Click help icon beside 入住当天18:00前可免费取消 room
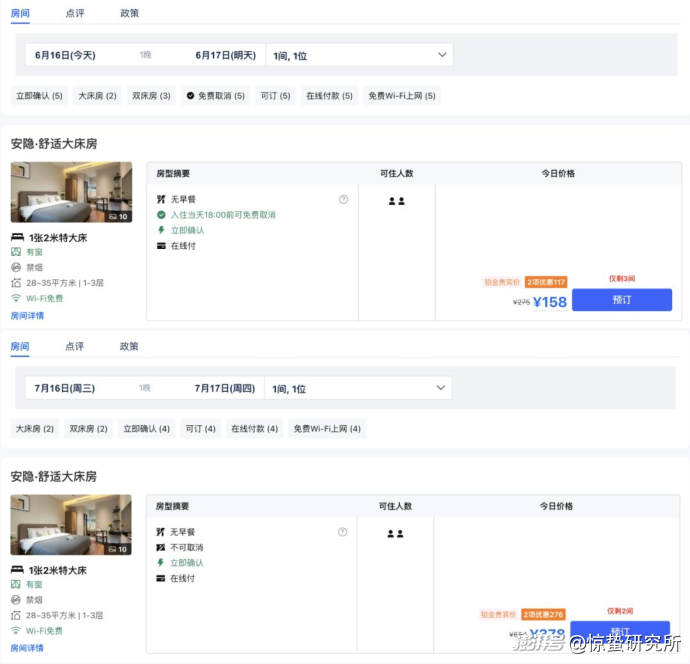Image resolution: width=690 pixels, height=664 pixels. [x=343, y=200]
